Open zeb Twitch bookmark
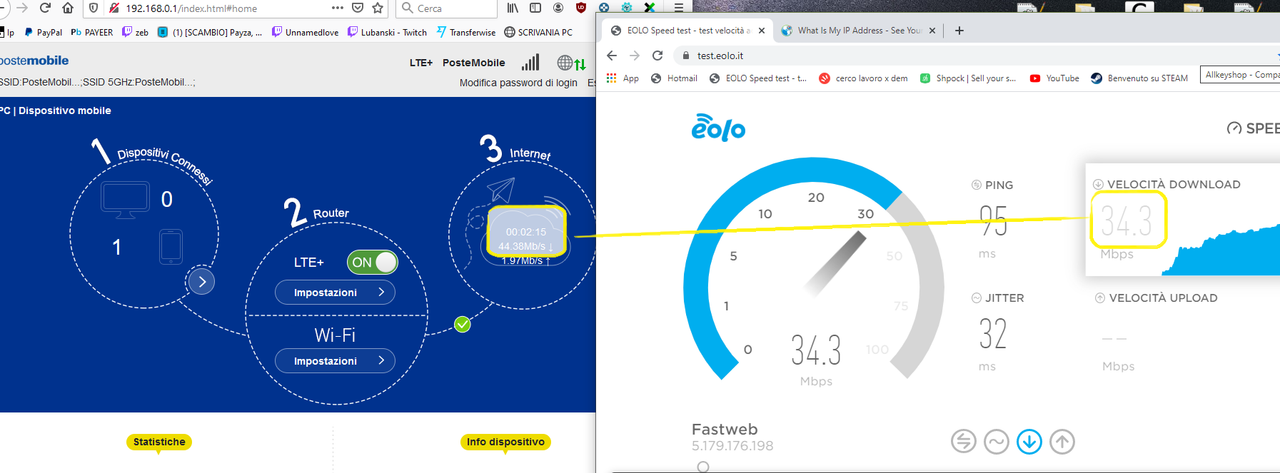 click(136, 32)
